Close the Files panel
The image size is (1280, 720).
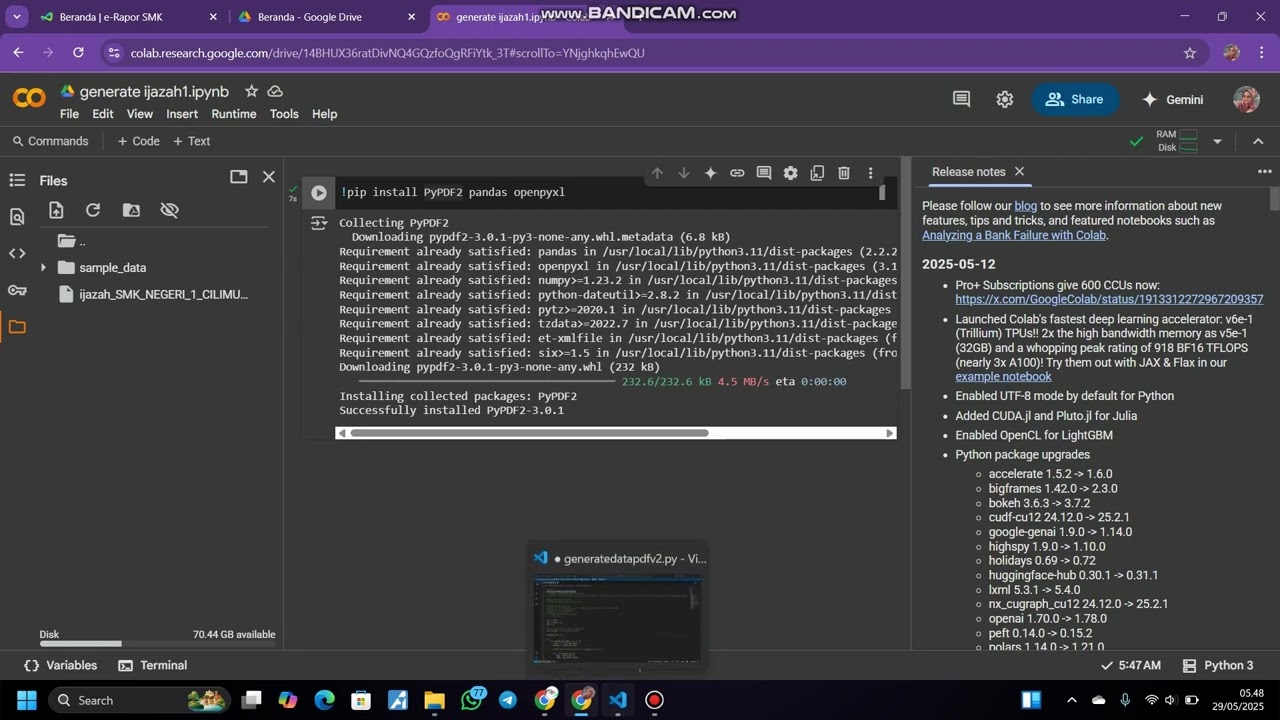click(268, 177)
